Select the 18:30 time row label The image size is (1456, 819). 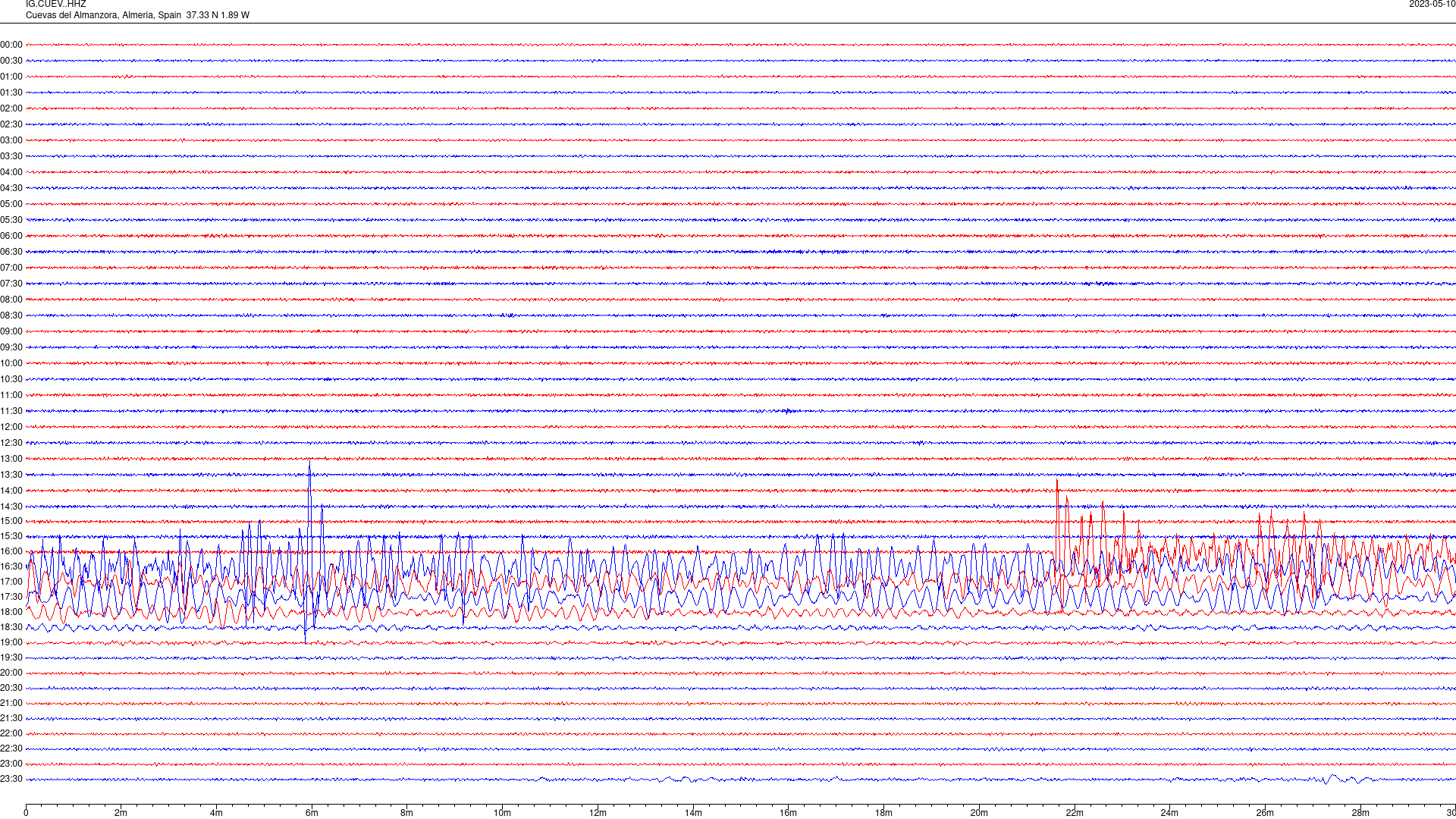pos(11,627)
